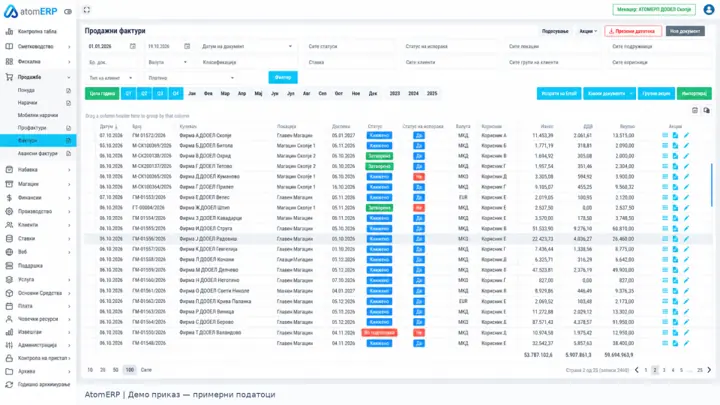Viewport: 720px width, 405px height.
Task: Click new-document icon beside Профактури
Action: click(68, 128)
